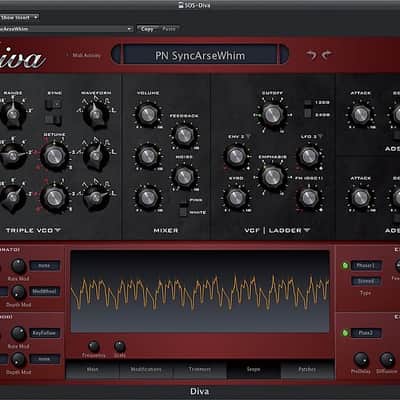Click the Paste button

coord(169,29)
